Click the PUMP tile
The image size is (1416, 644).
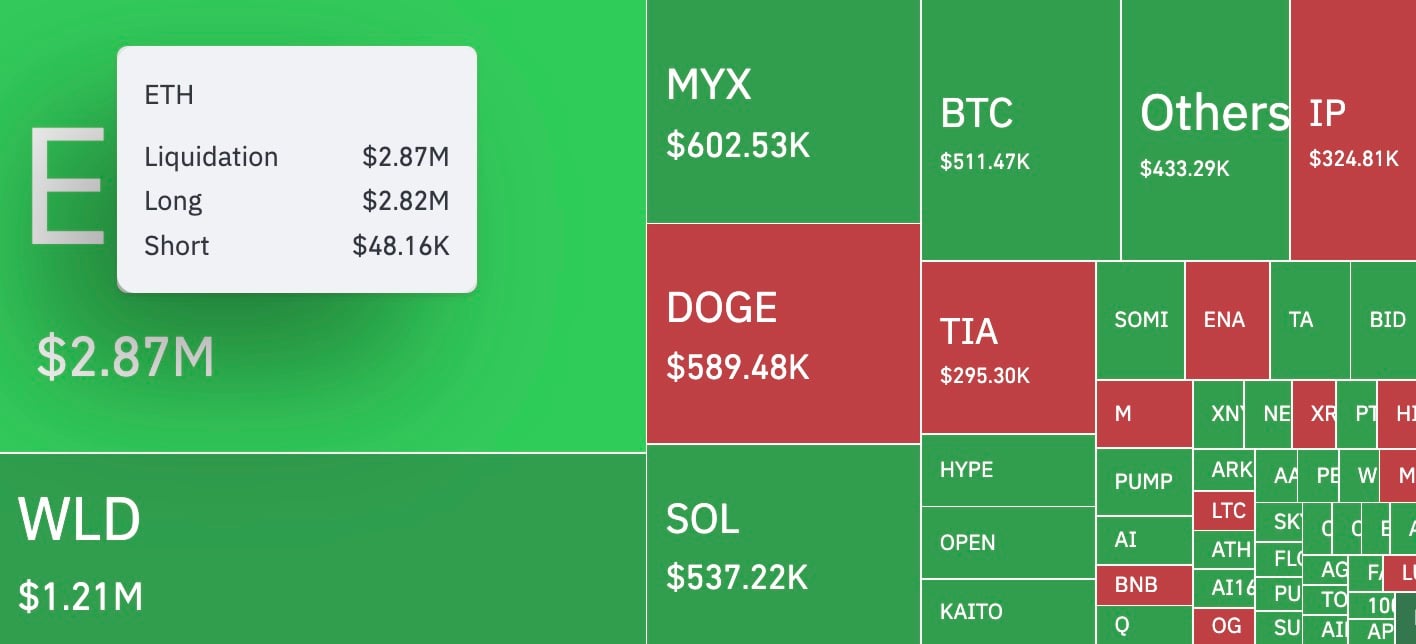[x=1143, y=481]
